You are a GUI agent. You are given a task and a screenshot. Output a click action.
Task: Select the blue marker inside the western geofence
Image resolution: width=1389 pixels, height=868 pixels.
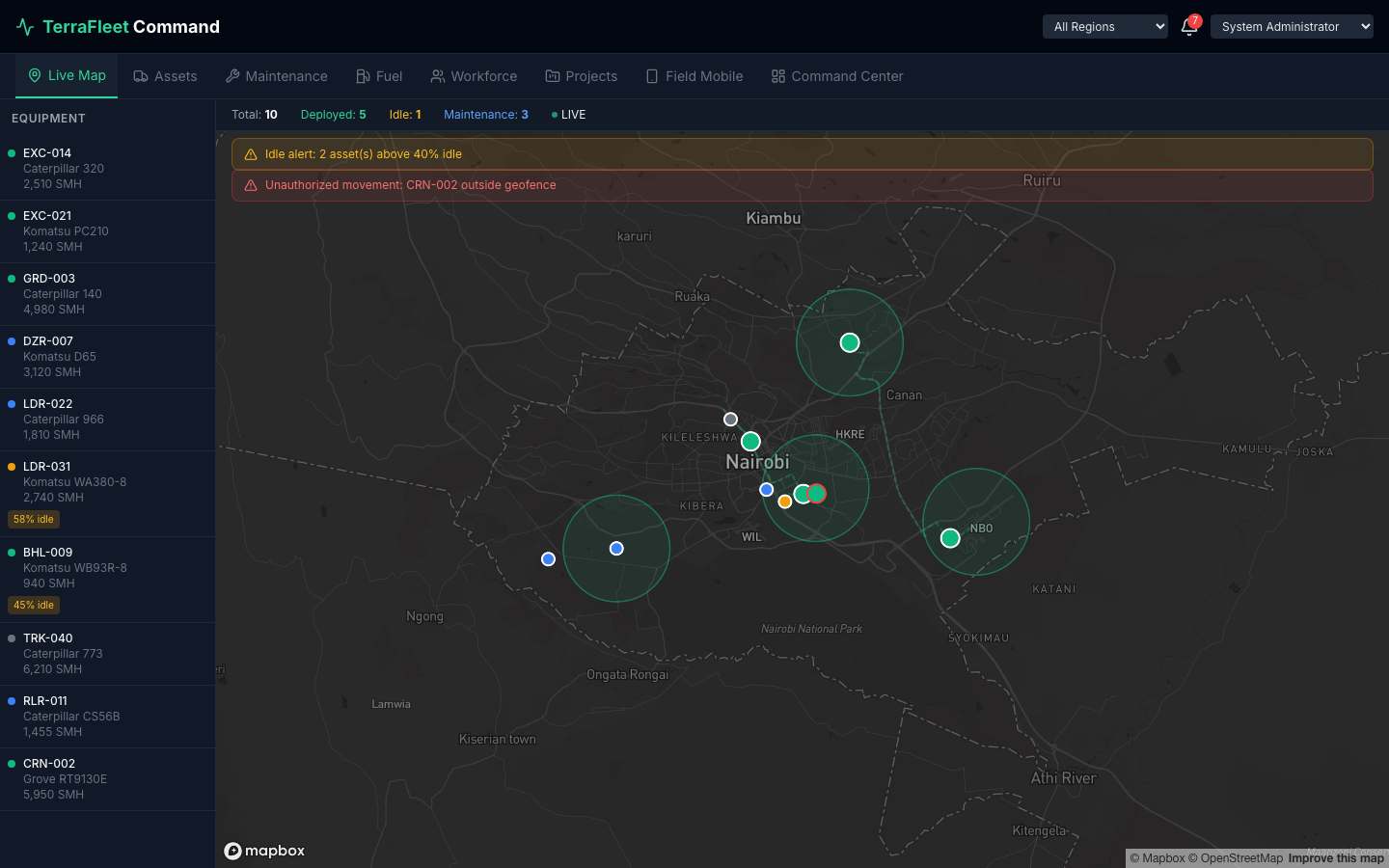[616, 549]
